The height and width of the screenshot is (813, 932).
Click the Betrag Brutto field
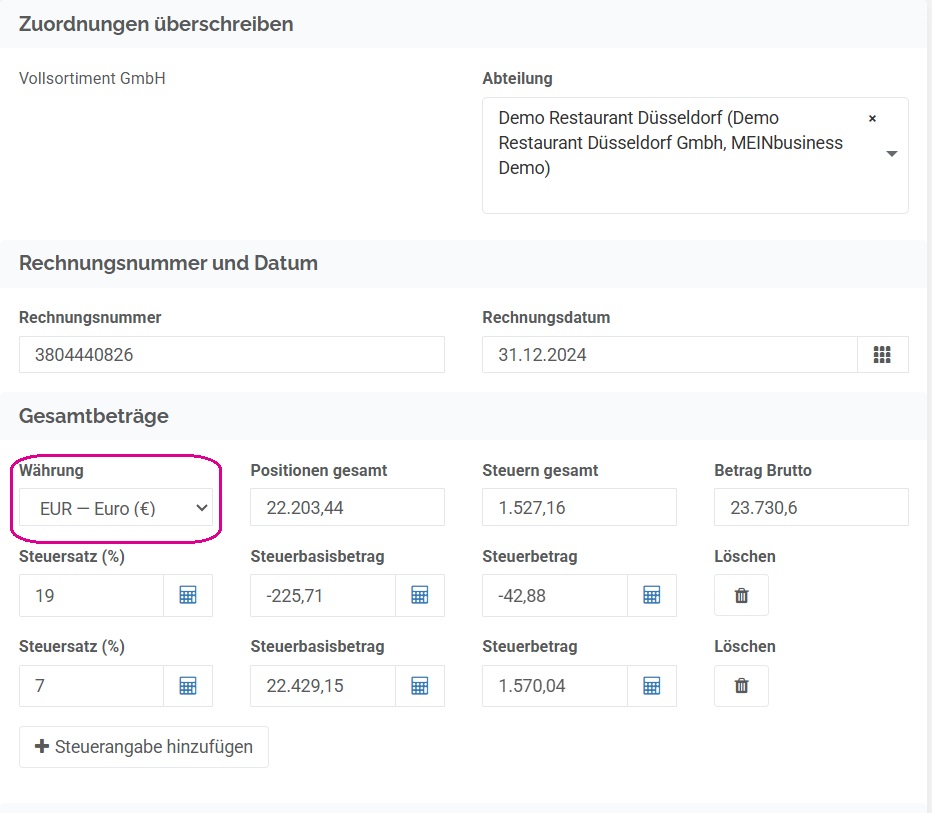(811, 508)
